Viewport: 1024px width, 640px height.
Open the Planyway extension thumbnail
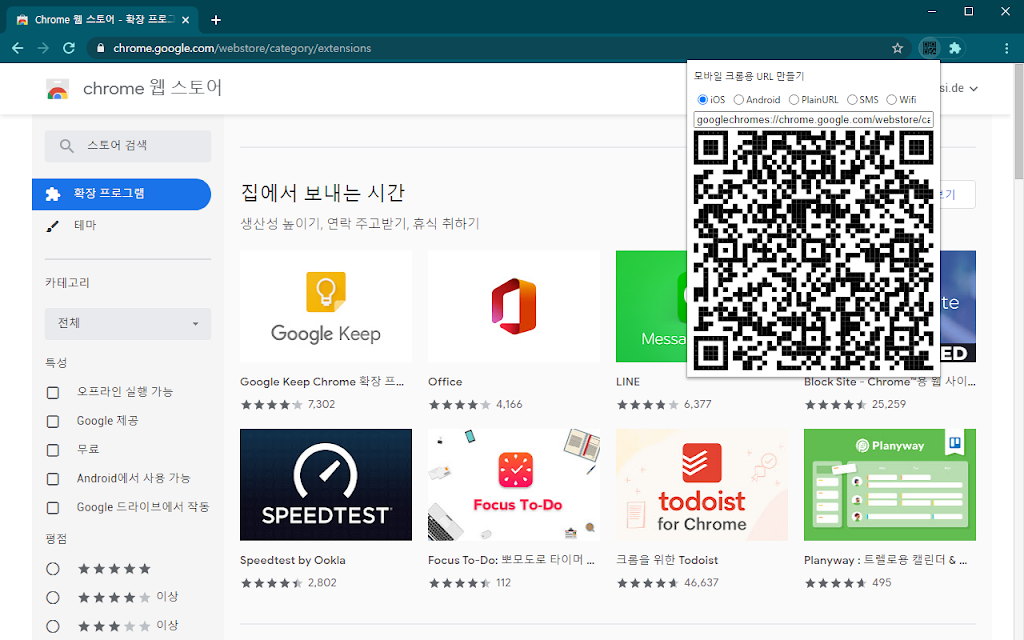tap(890, 485)
